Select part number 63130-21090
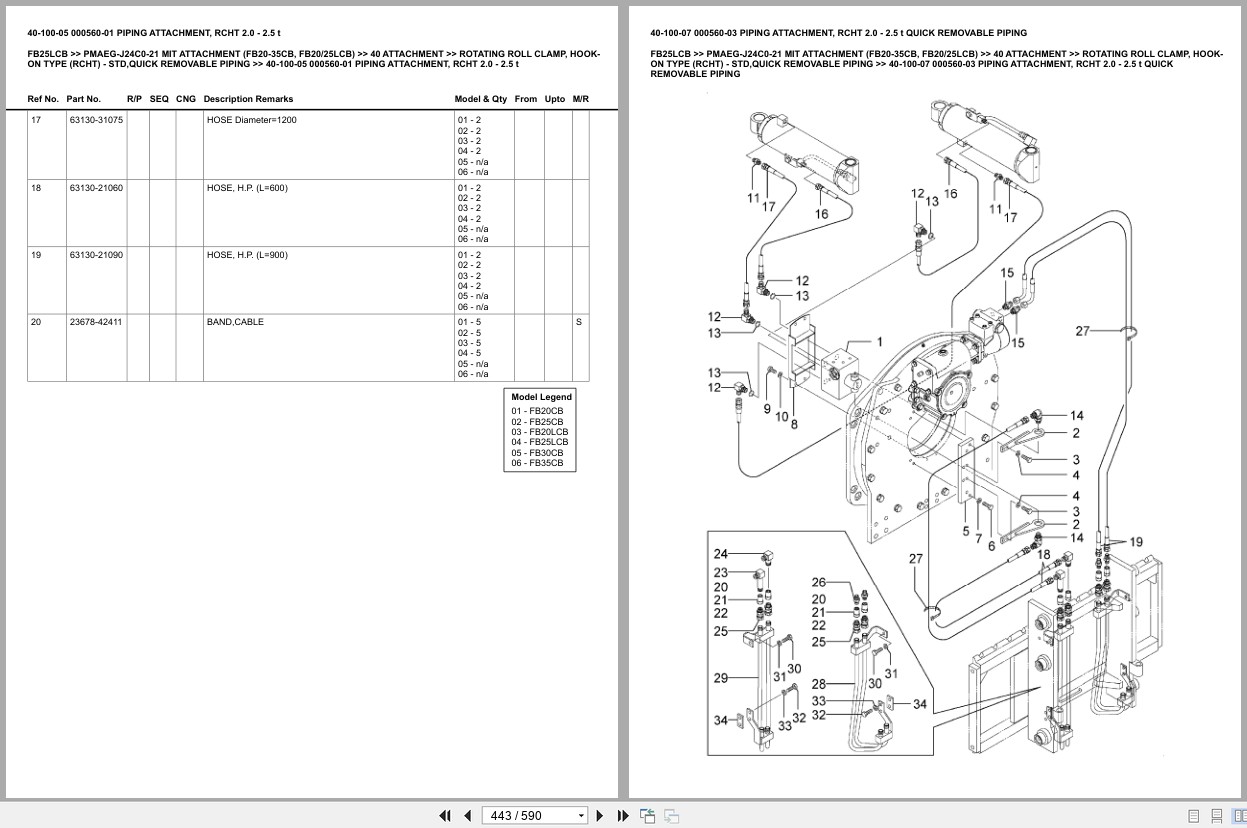The height and width of the screenshot is (828, 1247). [x=96, y=255]
